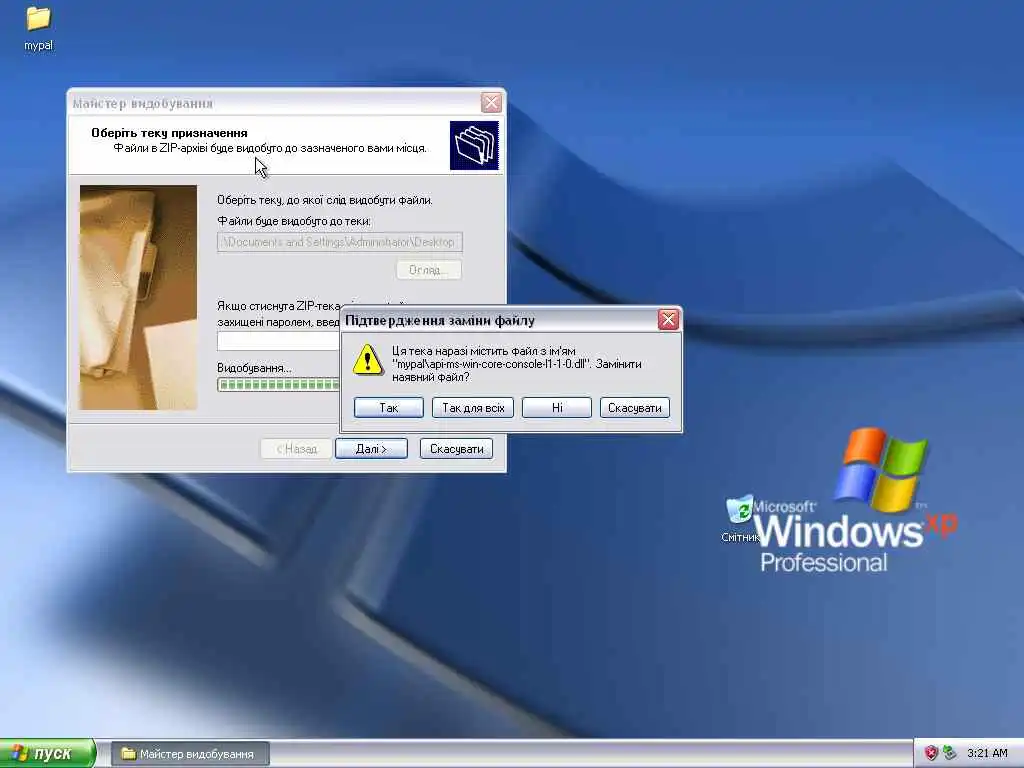Click the safely remove hardware tray icon
This screenshot has width=1024, height=768.
pyautogui.click(x=950, y=753)
